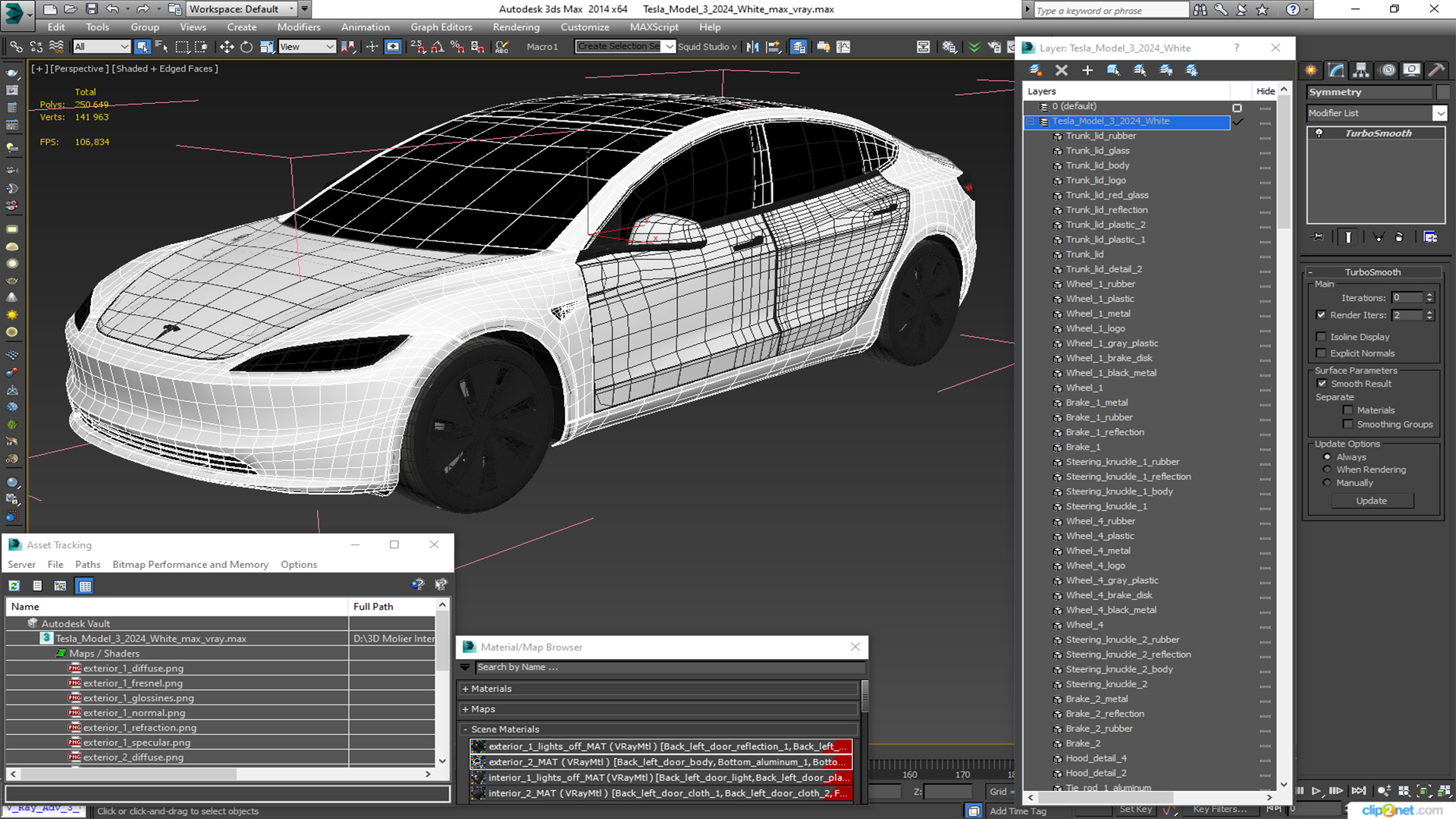Image resolution: width=1456 pixels, height=819 pixels.
Task: Select the Select and Link tool
Action: pos(15,47)
